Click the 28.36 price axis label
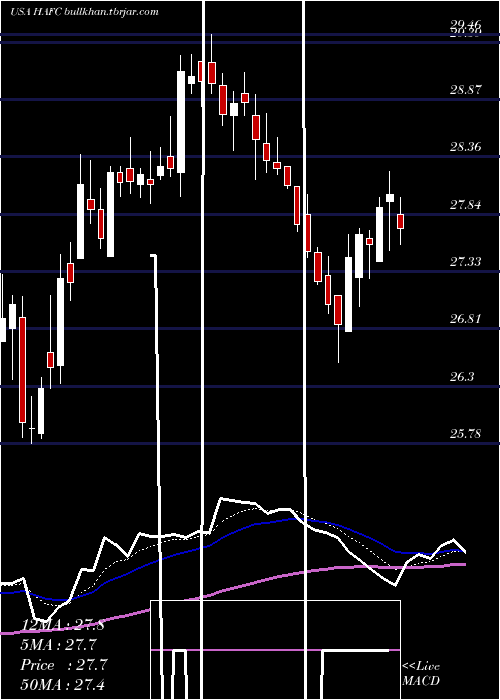 point(466,147)
